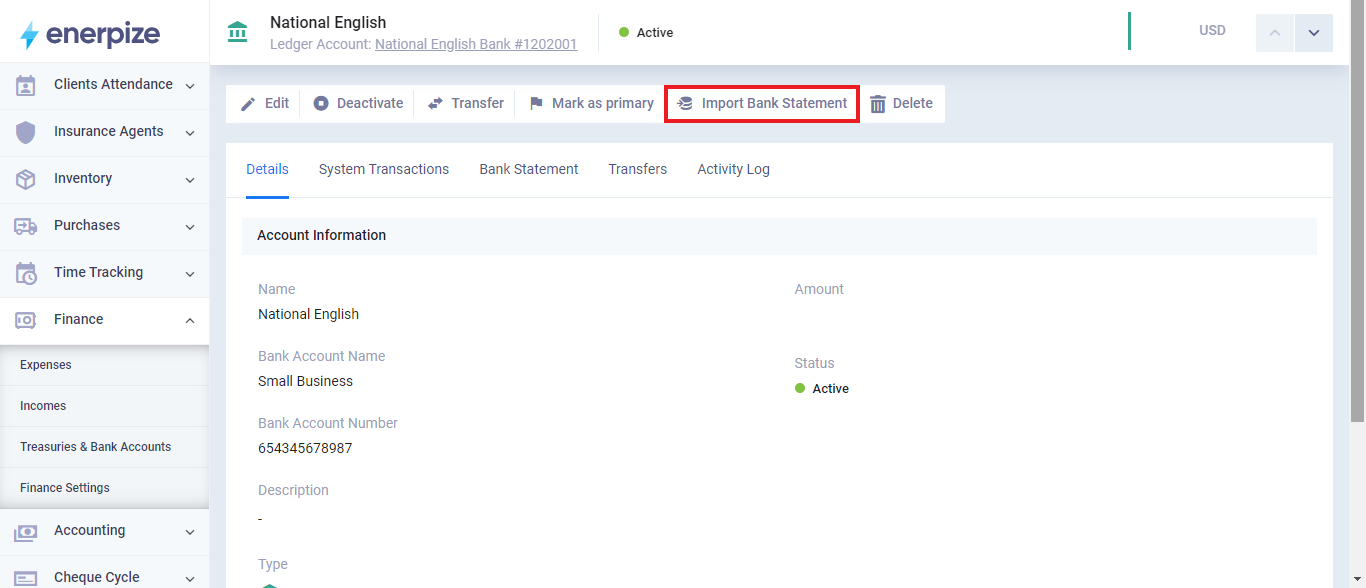Screen dimensions: 1366x588
Task: Collapse the Finance sidebar section
Action: click(189, 320)
